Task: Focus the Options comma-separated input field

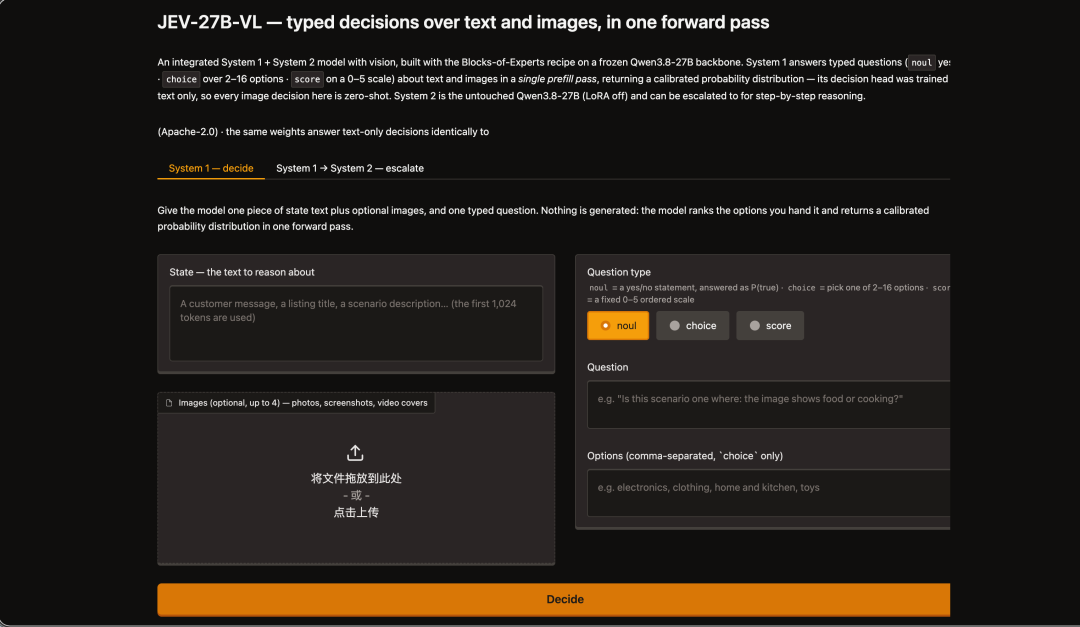Action: click(x=769, y=493)
